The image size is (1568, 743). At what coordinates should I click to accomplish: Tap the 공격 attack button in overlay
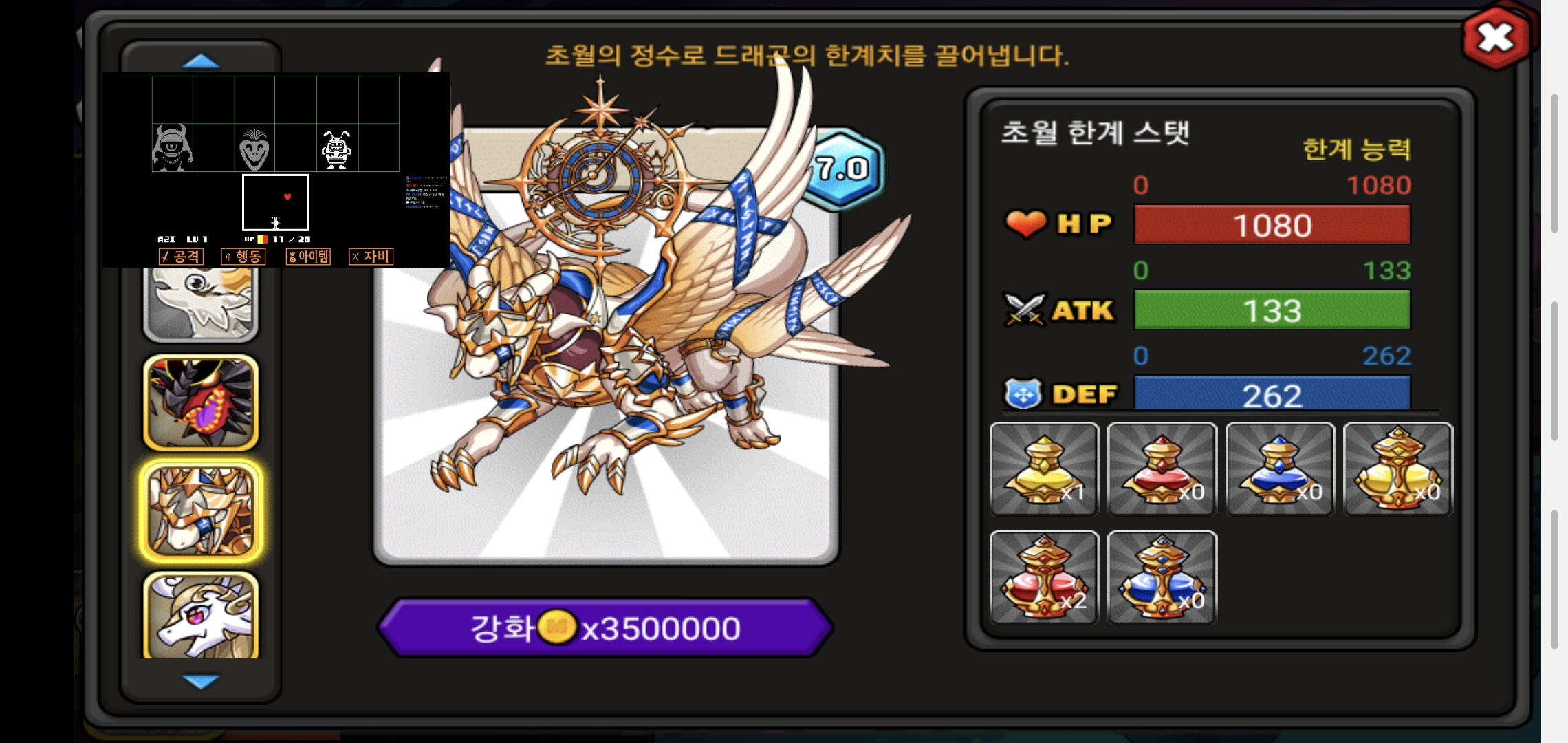click(181, 257)
